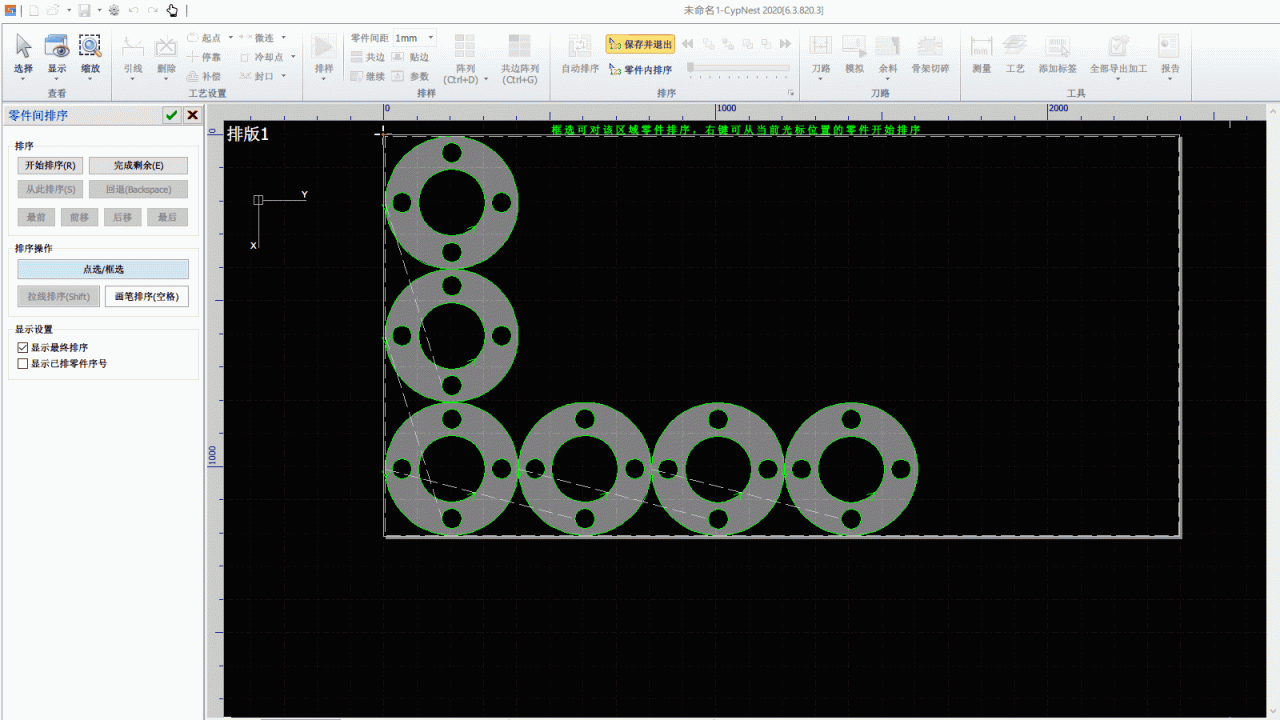Viewport: 1280px width, 720px height.
Task: Click the 共边 common edge tool
Action: 367,57
